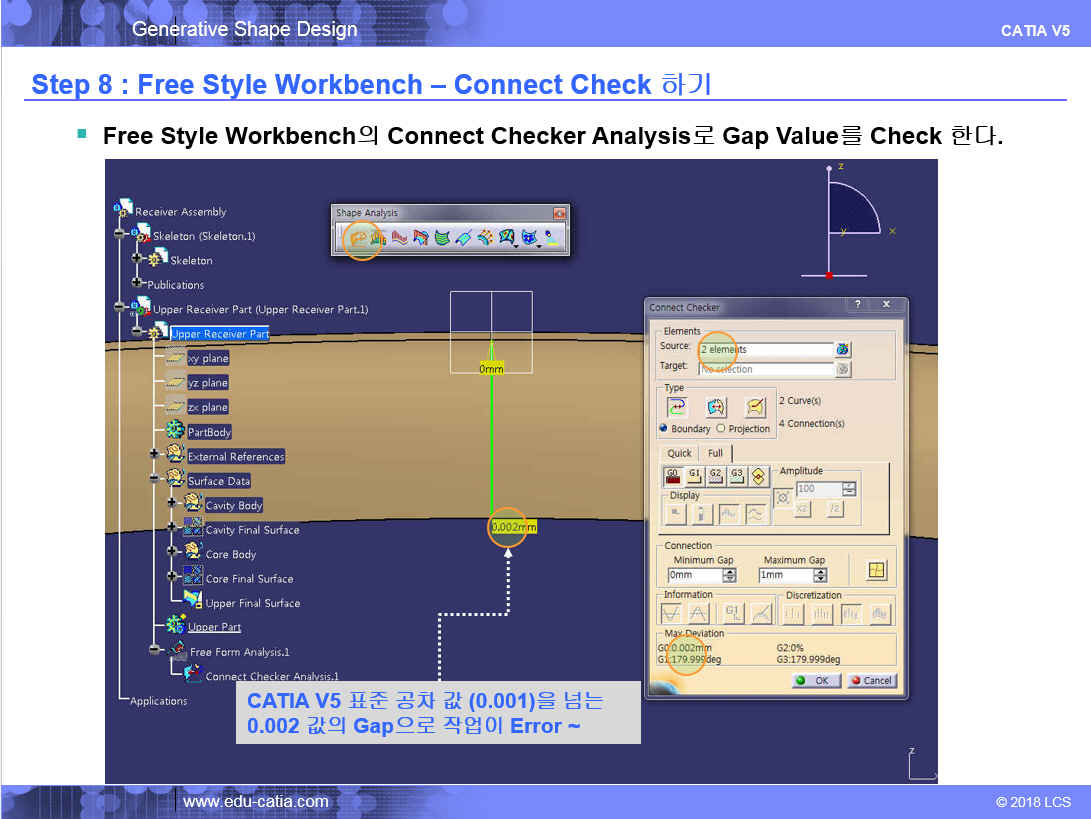The image size is (1091, 819).
Task: Collapse the Surface Data node
Action: coord(154,480)
